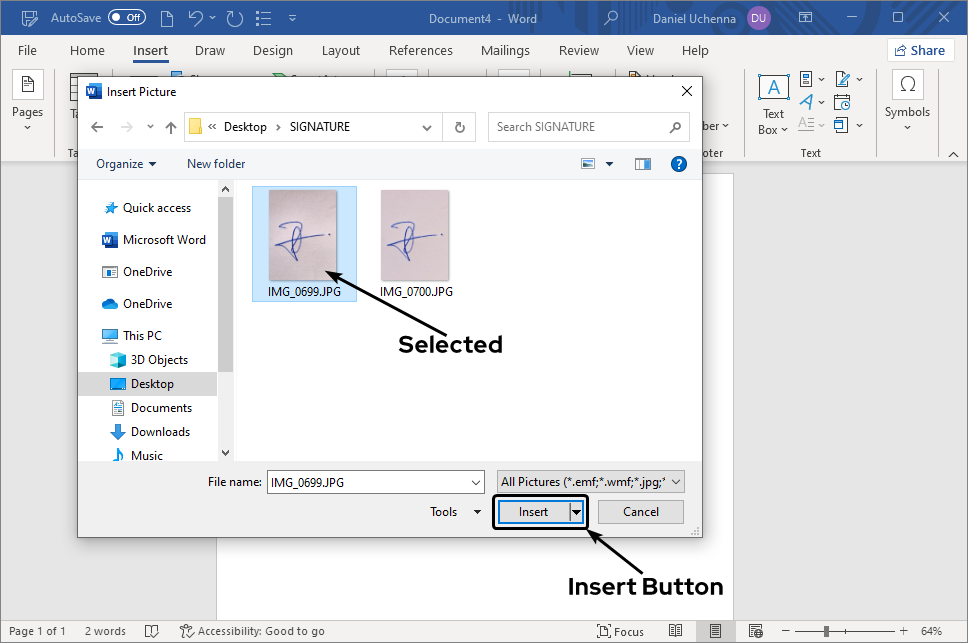The width and height of the screenshot is (968, 643).
Task: Click the Insert button to add the signature
Action: coord(533,511)
